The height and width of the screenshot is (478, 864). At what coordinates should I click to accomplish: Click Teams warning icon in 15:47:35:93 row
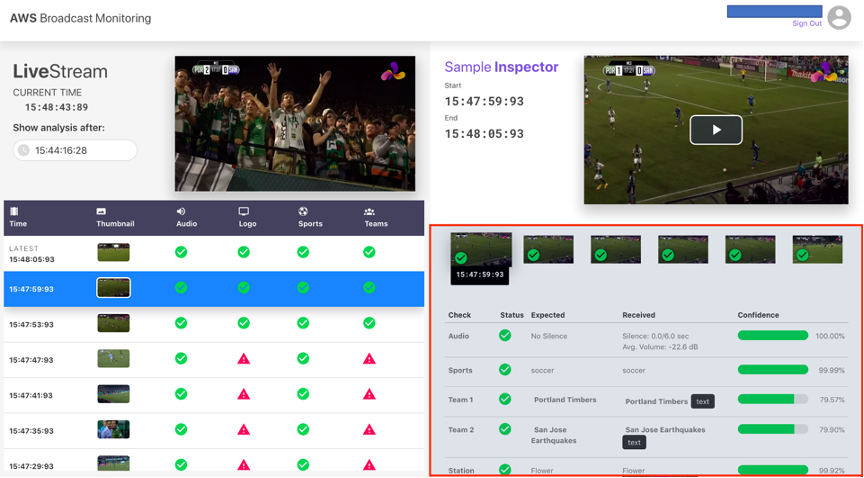click(x=369, y=429)
